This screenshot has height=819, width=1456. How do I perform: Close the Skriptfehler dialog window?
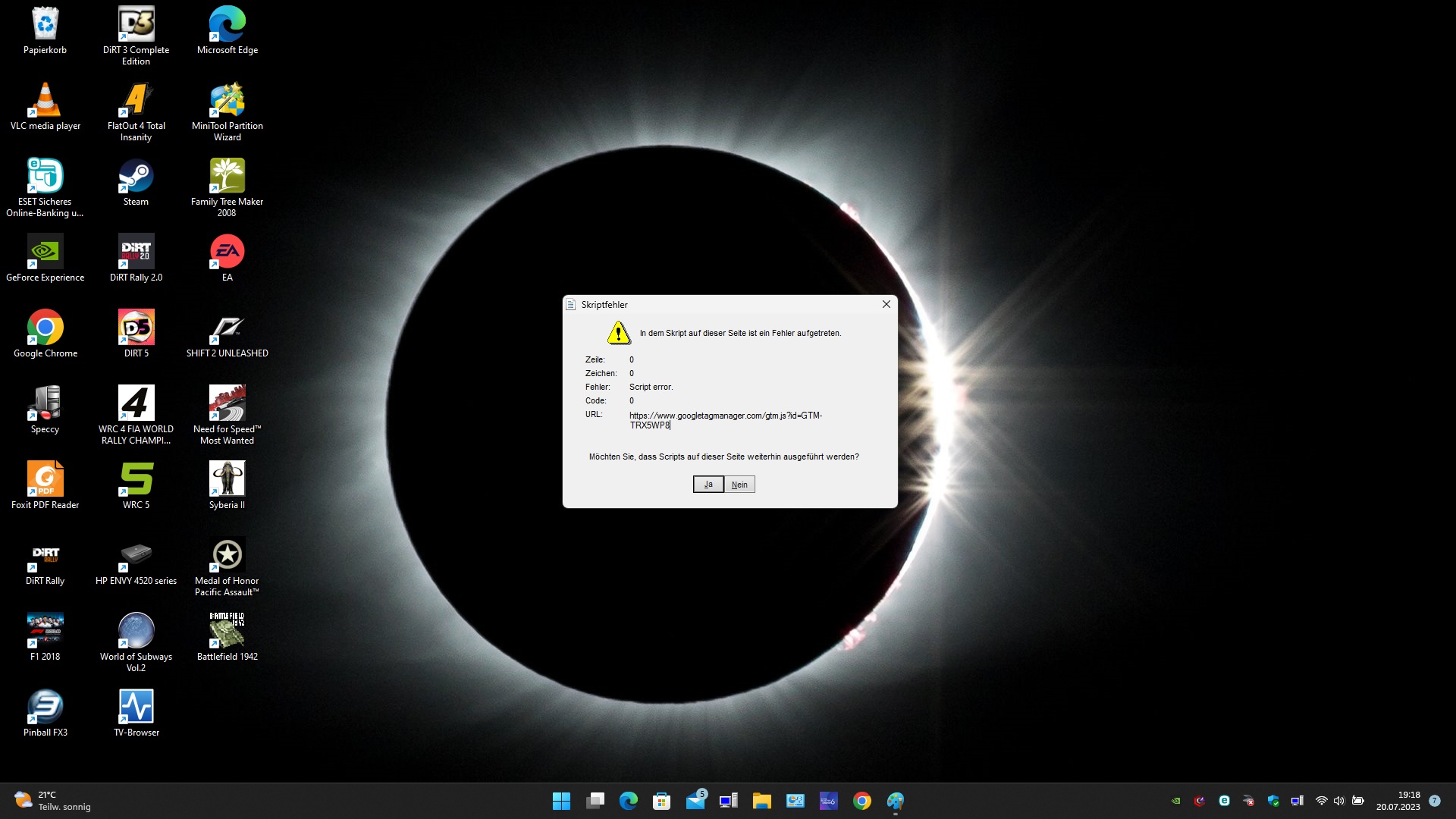[886, 304]
